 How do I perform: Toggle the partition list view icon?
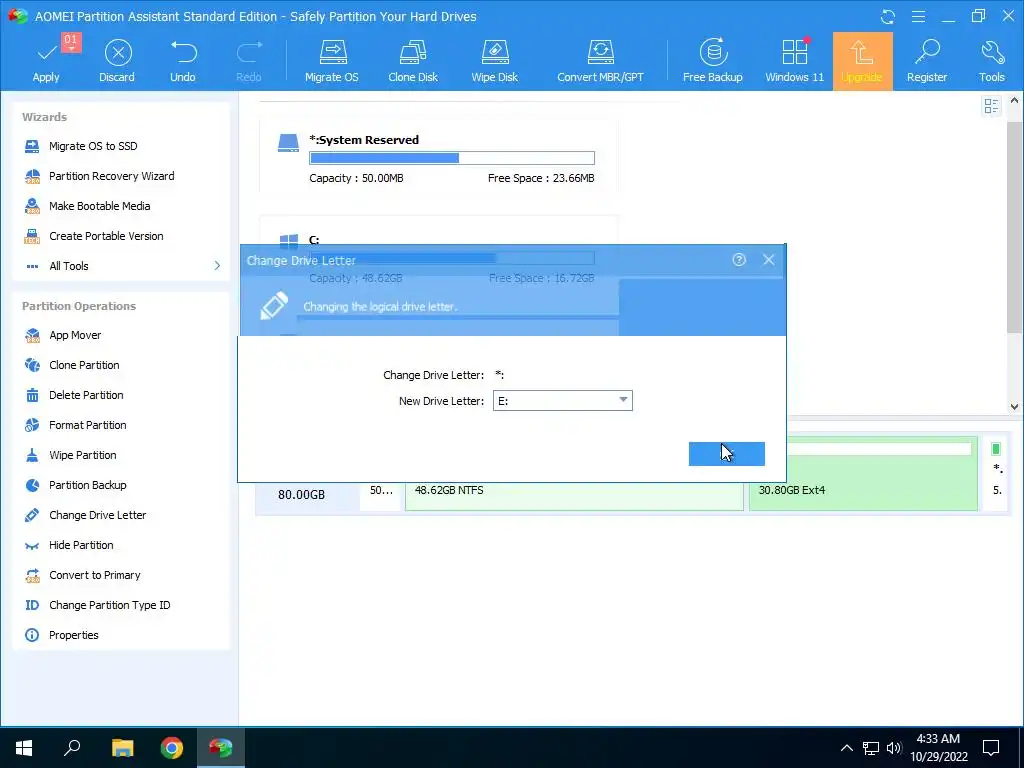tap(991, 106)
